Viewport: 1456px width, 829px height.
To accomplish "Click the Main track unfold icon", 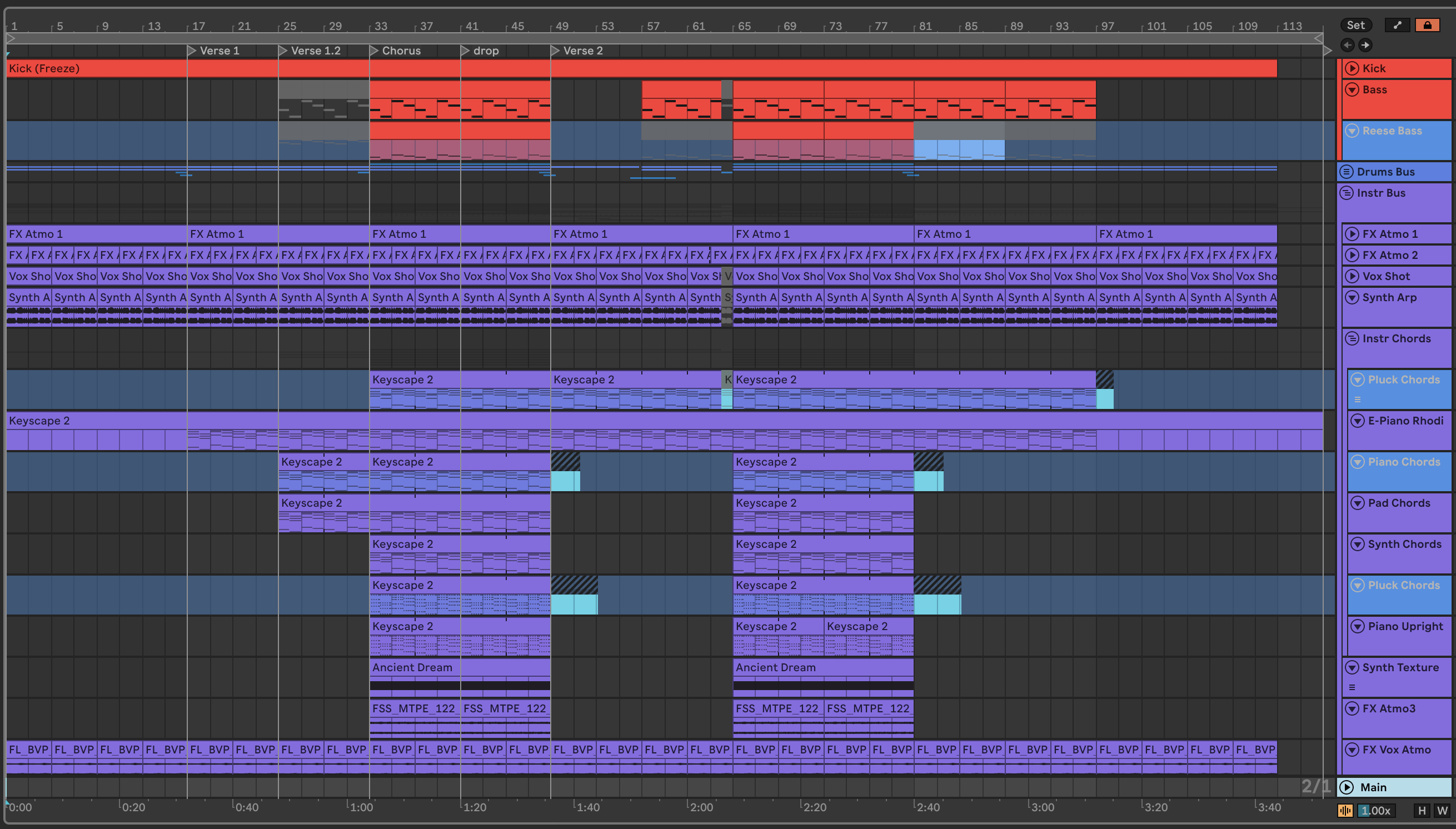I will click(1346, 787).
